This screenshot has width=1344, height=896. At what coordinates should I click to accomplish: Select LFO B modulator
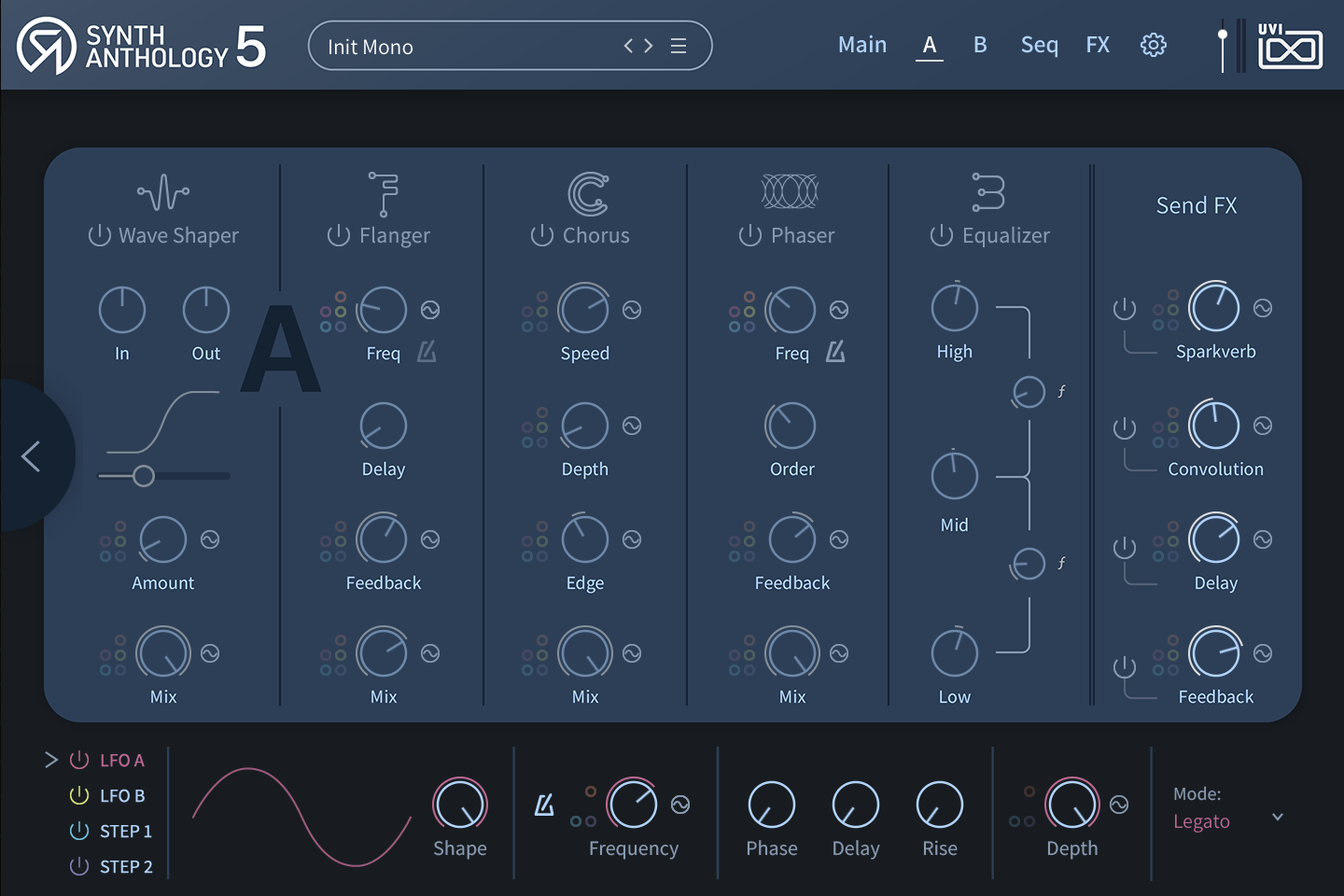[122, 795]
